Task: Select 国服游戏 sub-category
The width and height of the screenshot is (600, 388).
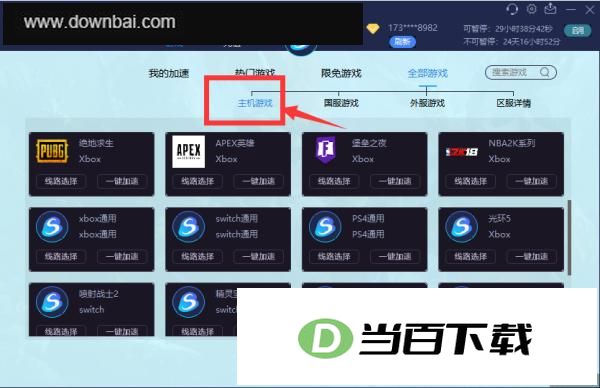Action: pyautogui.click(x=341, y=103)
